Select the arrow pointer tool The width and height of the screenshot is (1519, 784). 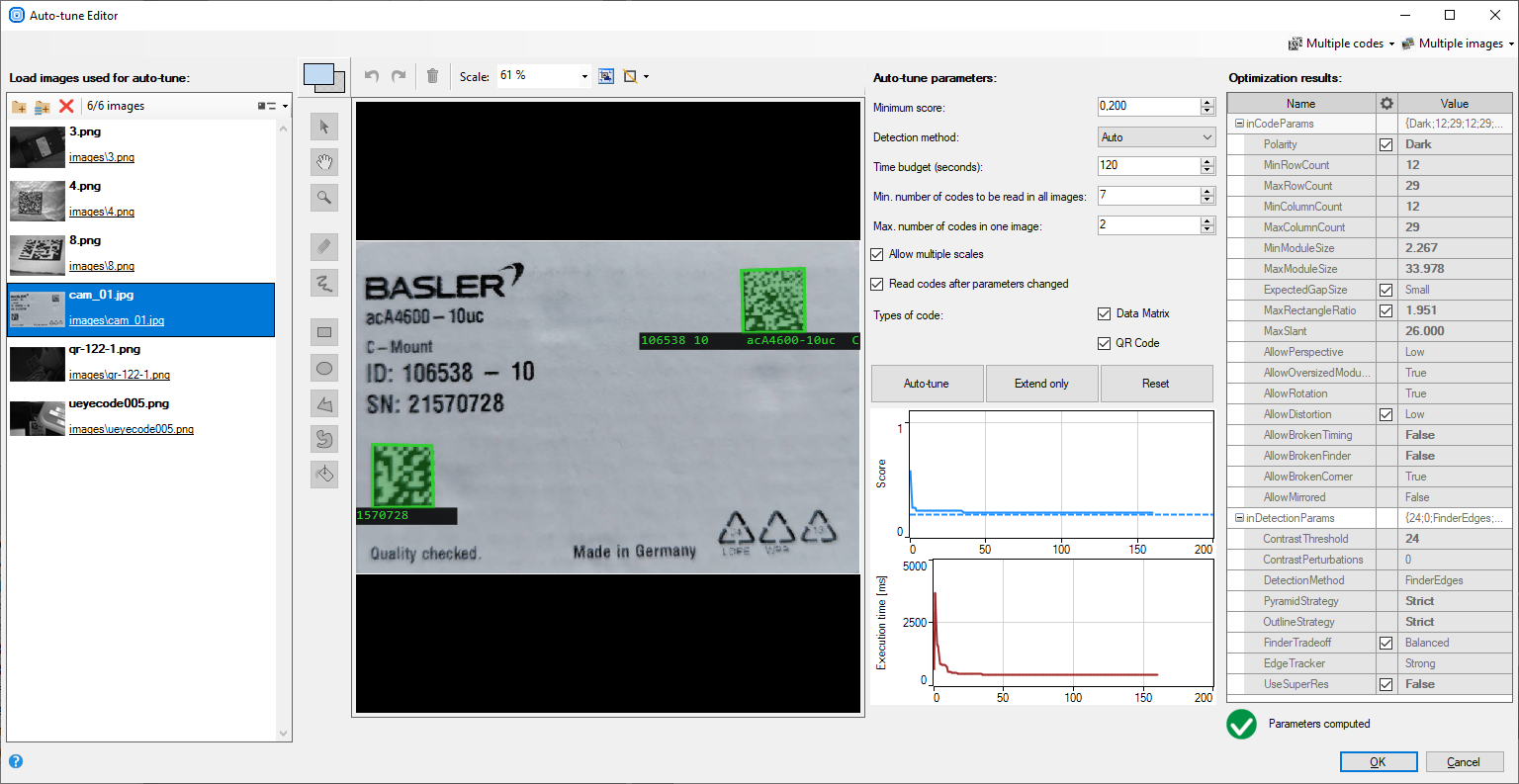click(324, 127)
